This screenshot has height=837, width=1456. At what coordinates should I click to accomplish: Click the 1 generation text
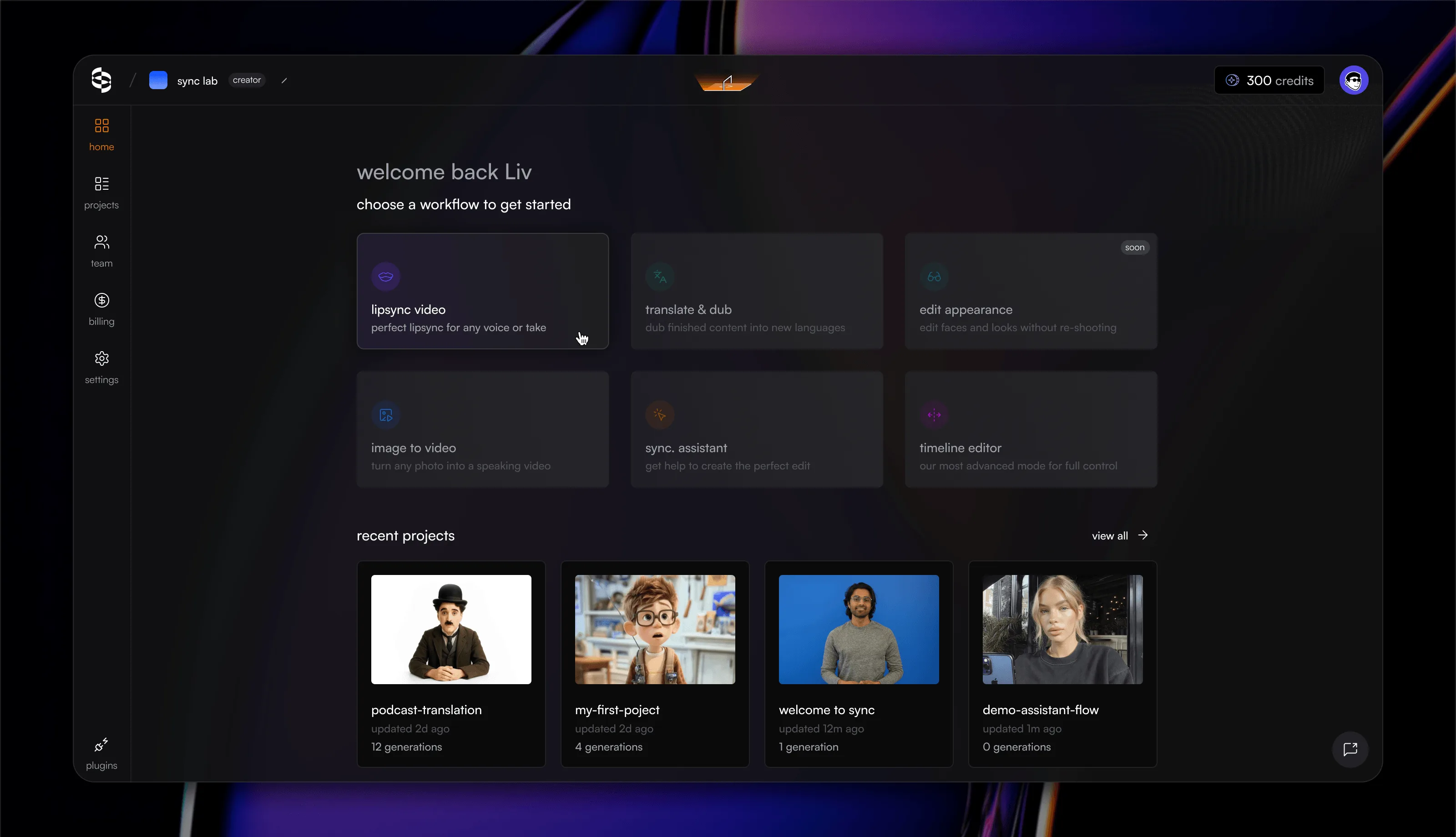pyautogui.click(x=809, y=747)
